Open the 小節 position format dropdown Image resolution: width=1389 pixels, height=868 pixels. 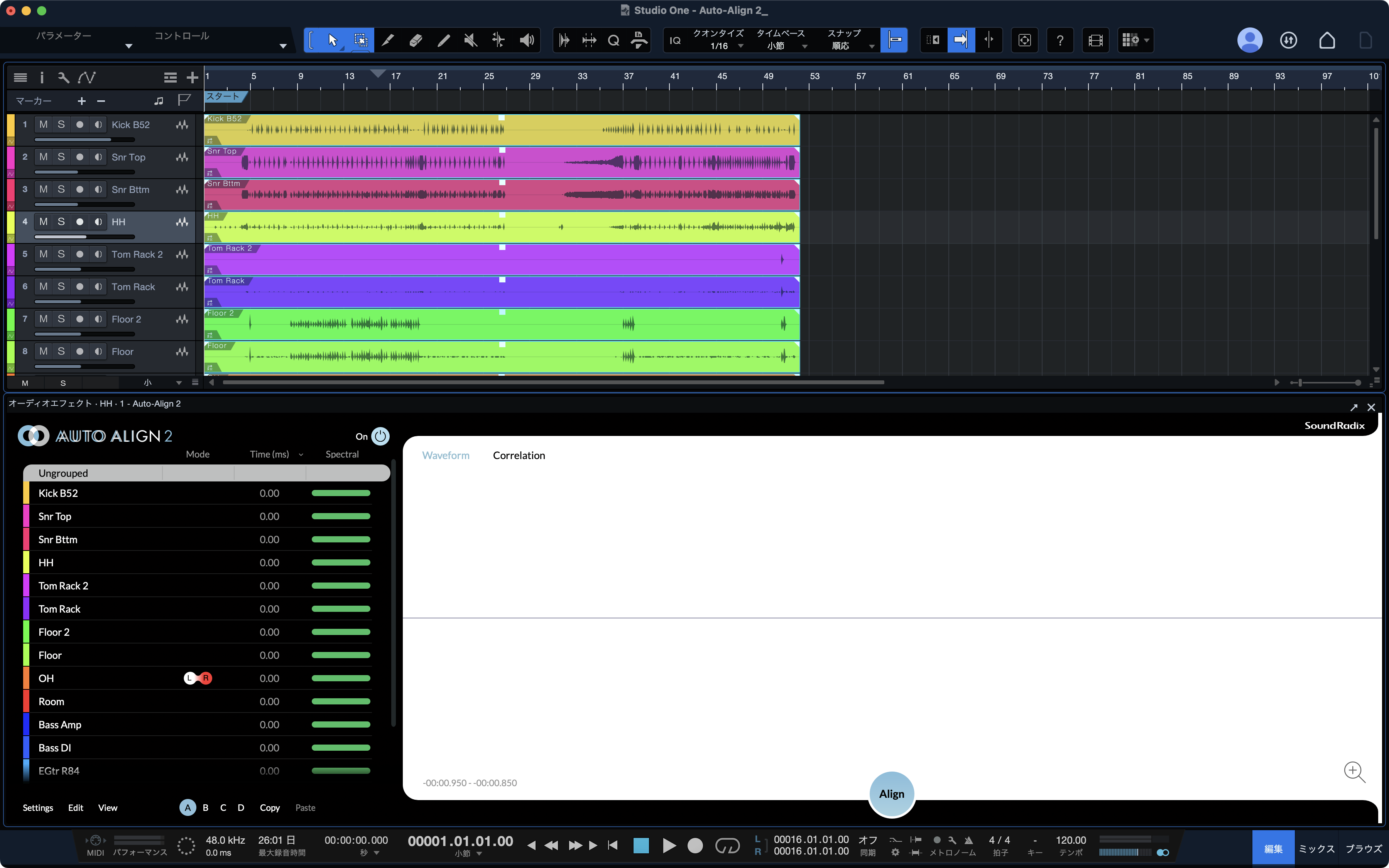(479, 854)
